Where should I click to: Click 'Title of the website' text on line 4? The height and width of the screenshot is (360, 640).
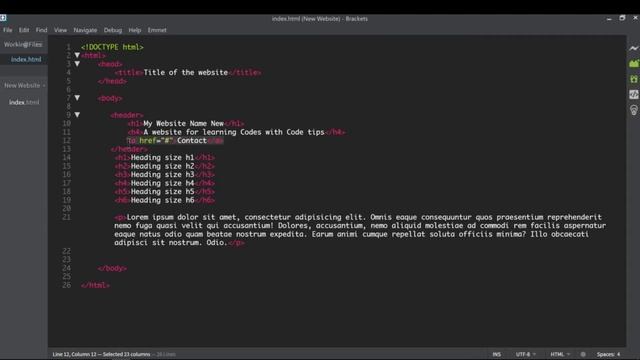coord(186,72)
